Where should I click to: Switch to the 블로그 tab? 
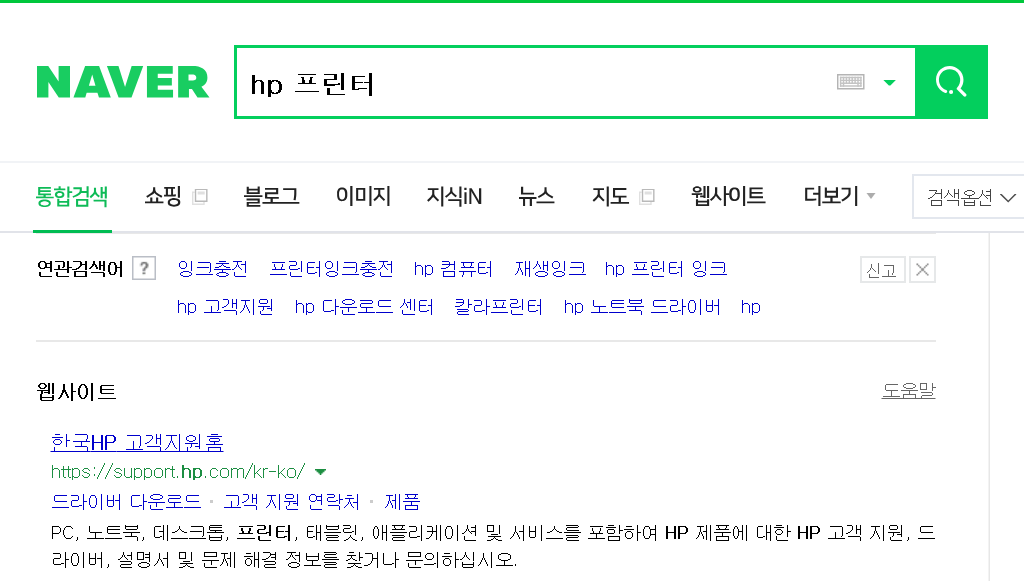pyautogui.click(x=271, y=196)
